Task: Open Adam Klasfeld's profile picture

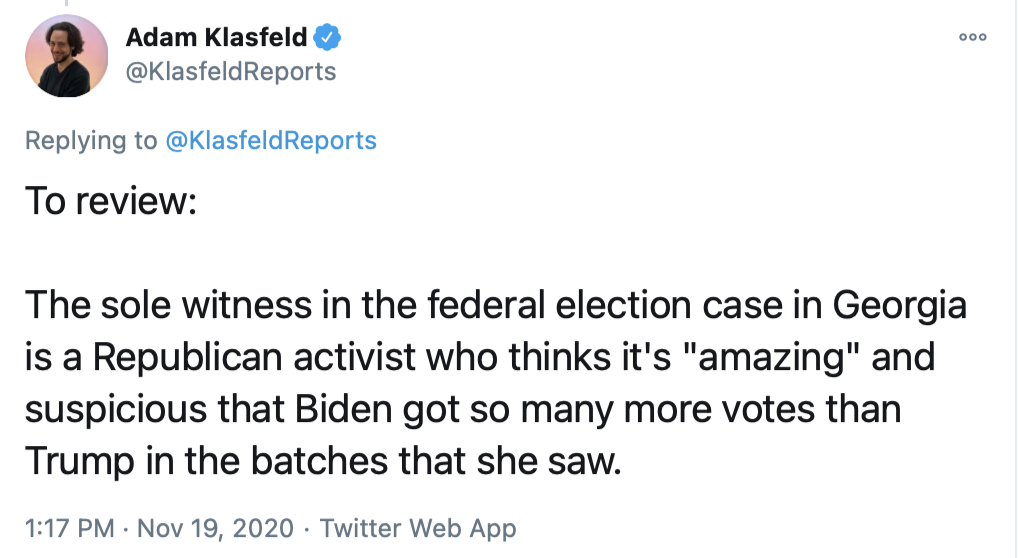Action: click(x=67, y=56)
